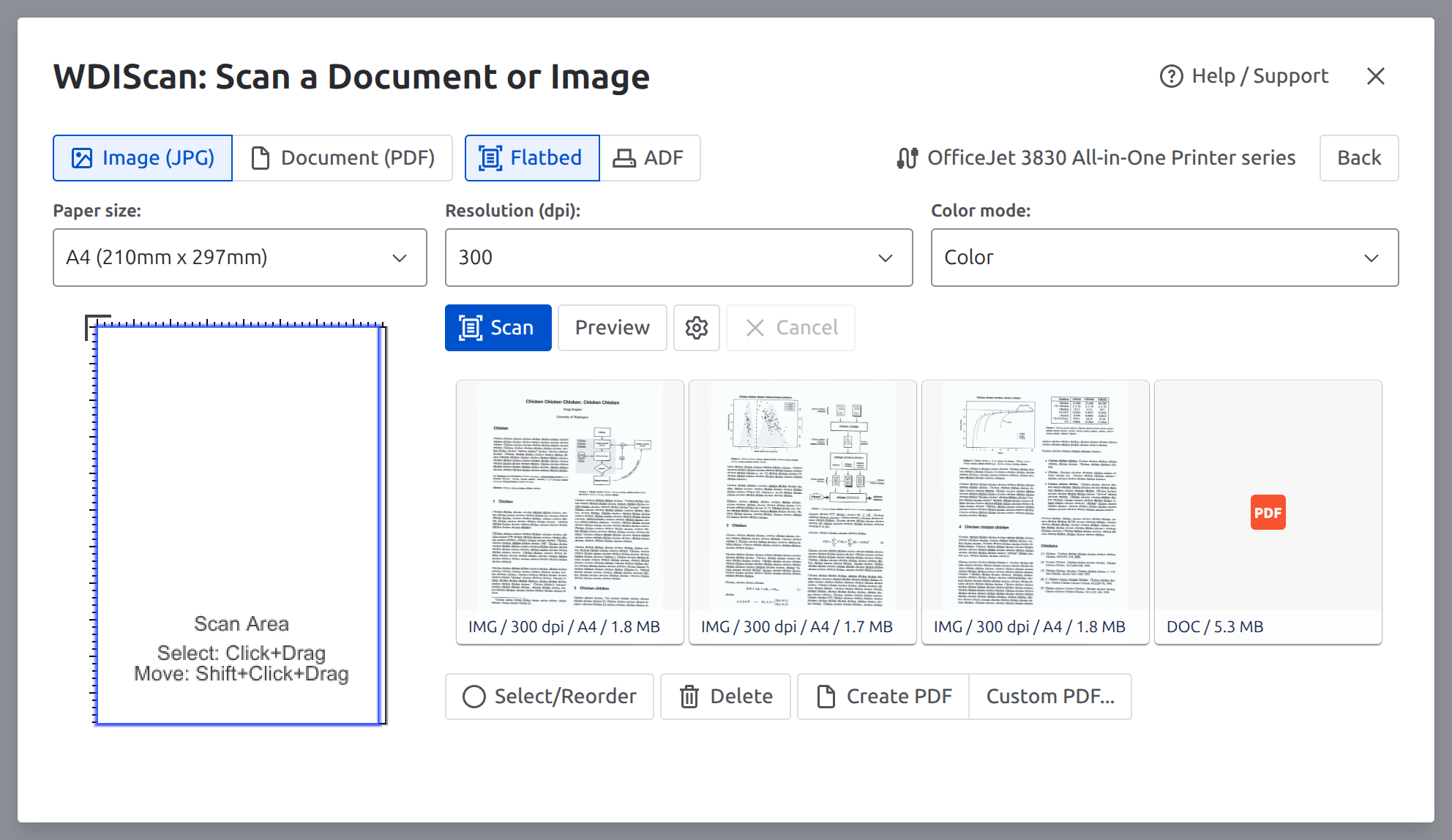
Task: Switch source to ADF
Action: (649, 158)
